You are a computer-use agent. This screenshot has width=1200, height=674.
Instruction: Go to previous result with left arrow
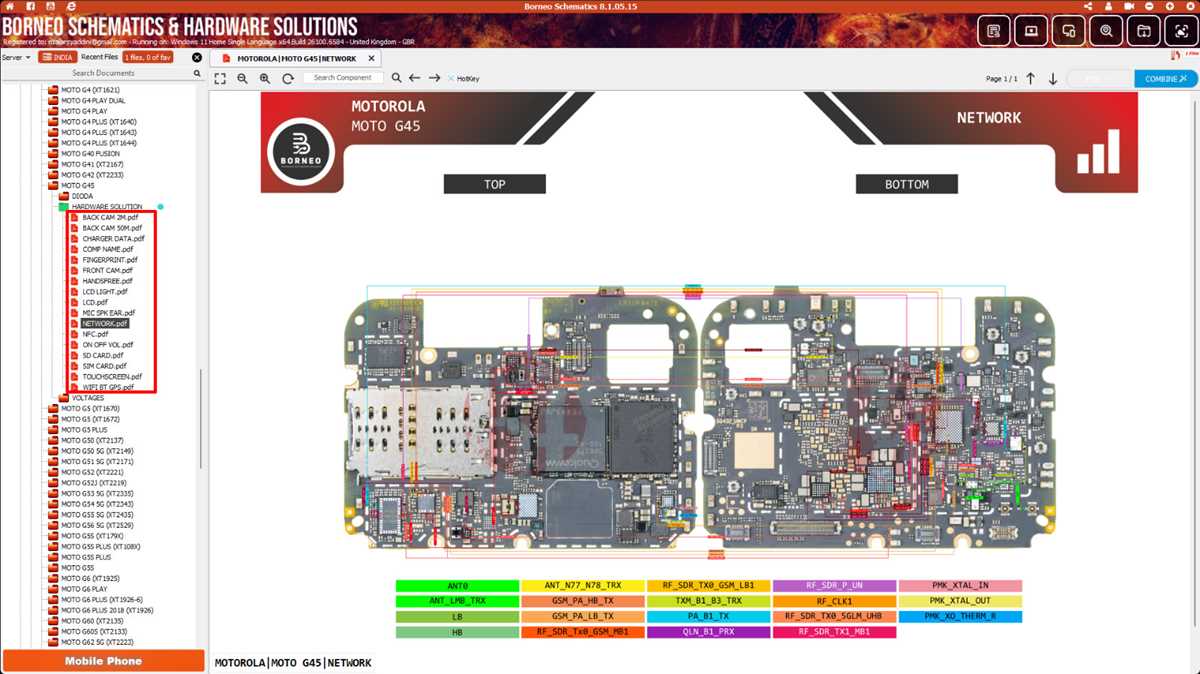415,78
